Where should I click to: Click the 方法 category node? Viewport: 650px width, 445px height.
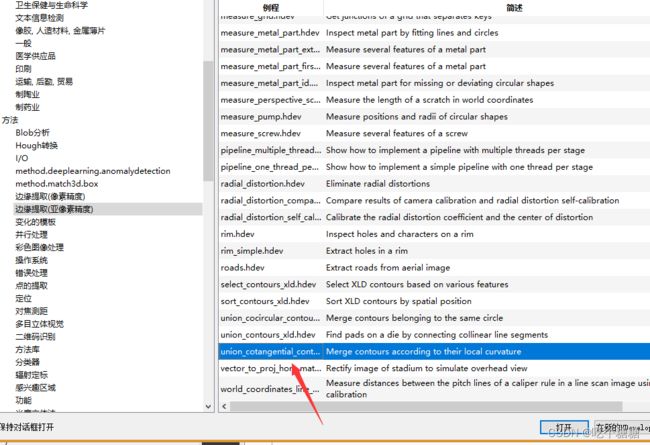[x=10, y=120]
